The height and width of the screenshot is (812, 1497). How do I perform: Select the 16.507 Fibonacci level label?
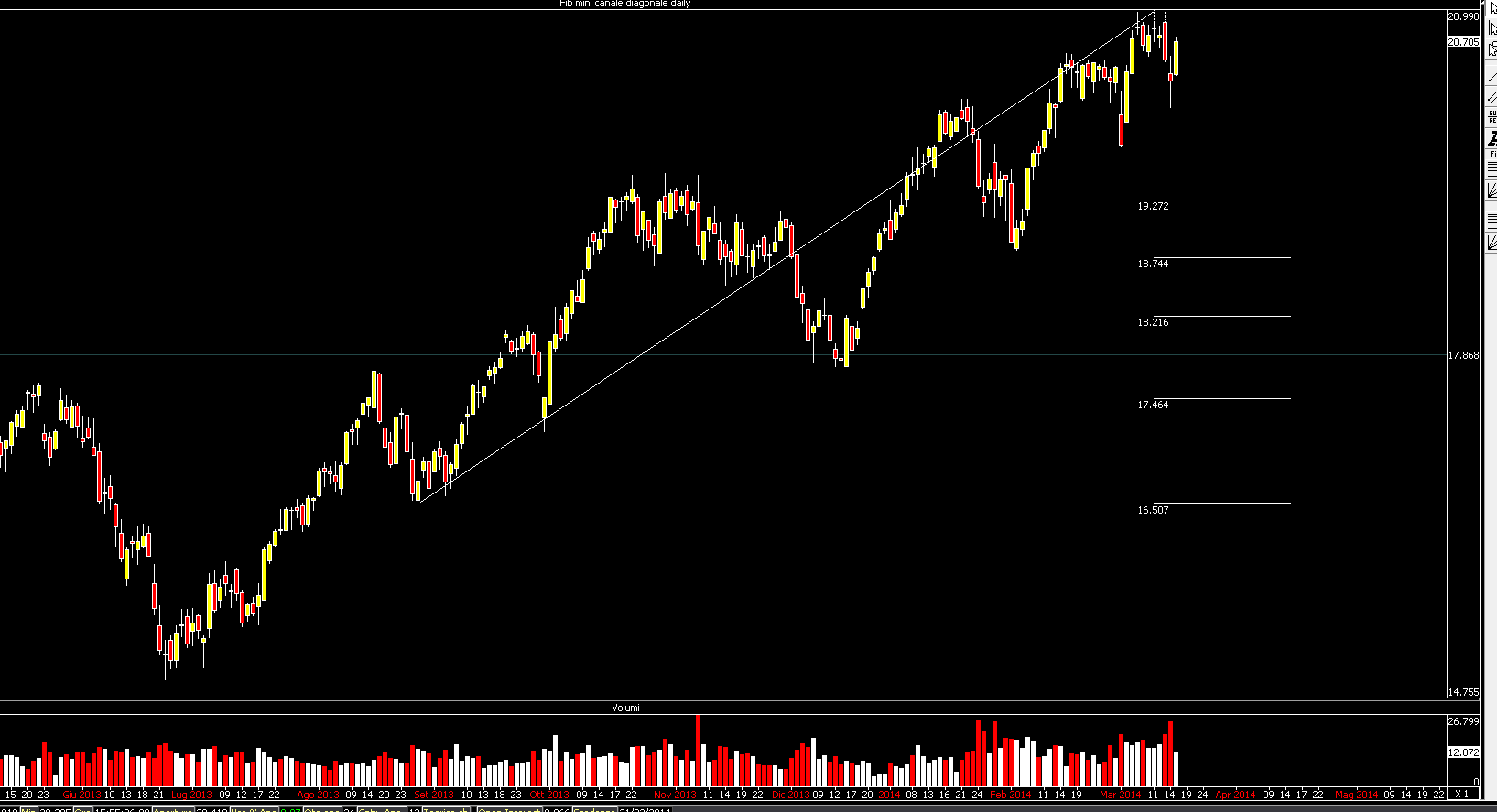pyautogui.click(x=1153, y=510)
